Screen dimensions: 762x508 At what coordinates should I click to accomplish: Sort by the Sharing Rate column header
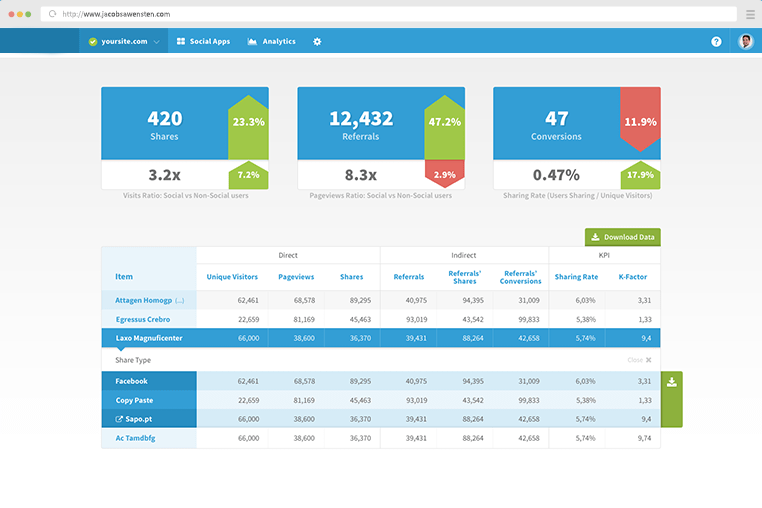click(576, 277)
